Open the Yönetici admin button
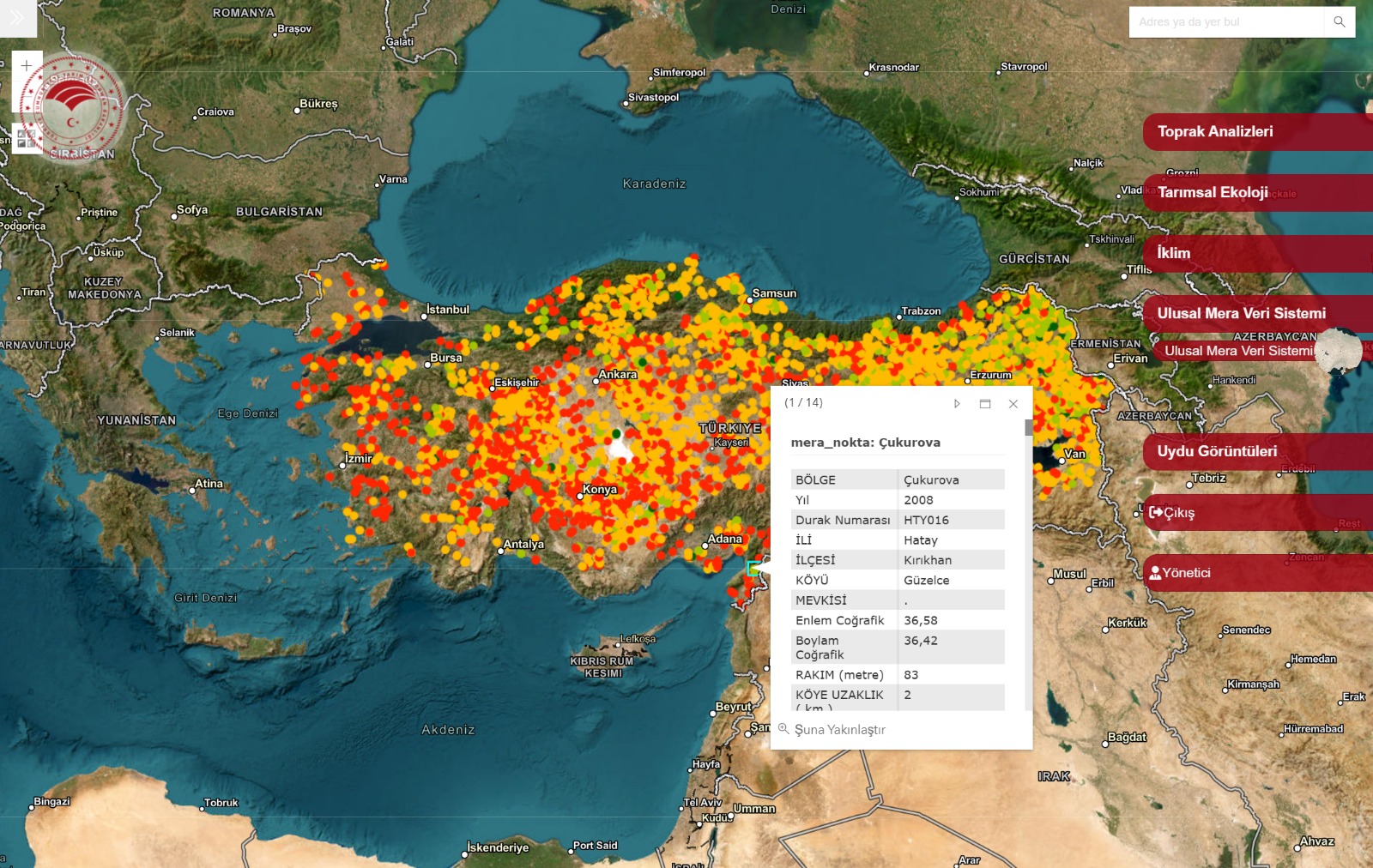 point(1180,573)
